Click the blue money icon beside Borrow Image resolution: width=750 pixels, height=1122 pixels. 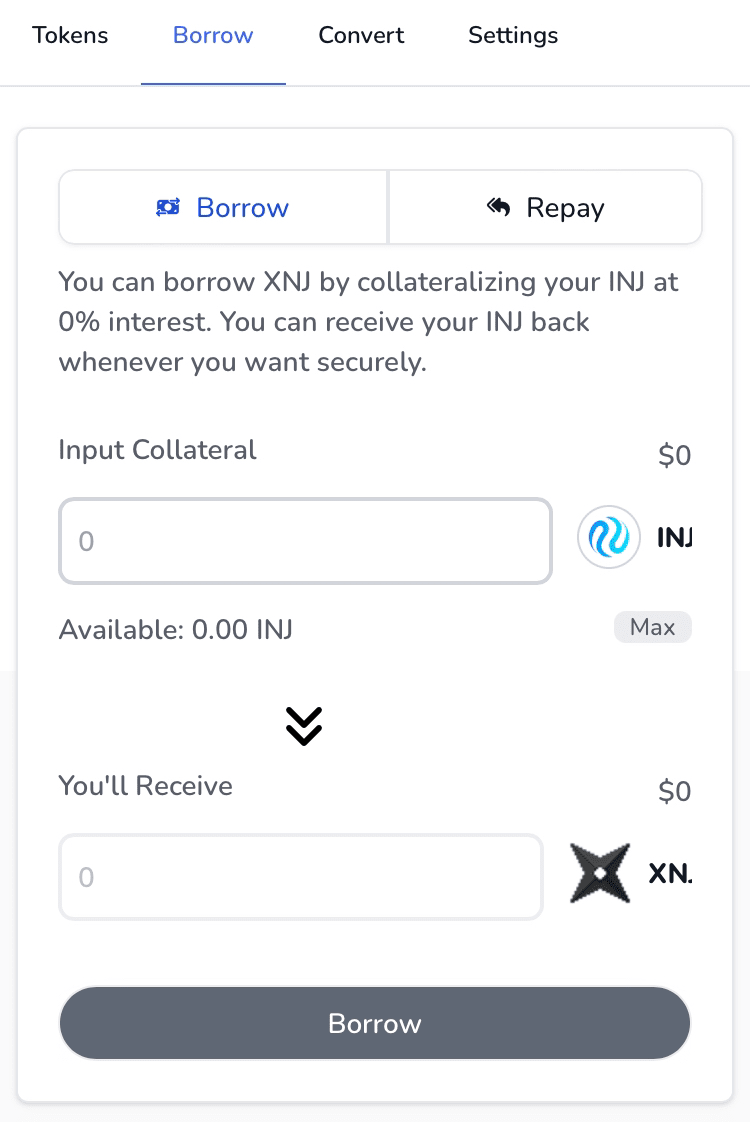[x=168, y=208]
